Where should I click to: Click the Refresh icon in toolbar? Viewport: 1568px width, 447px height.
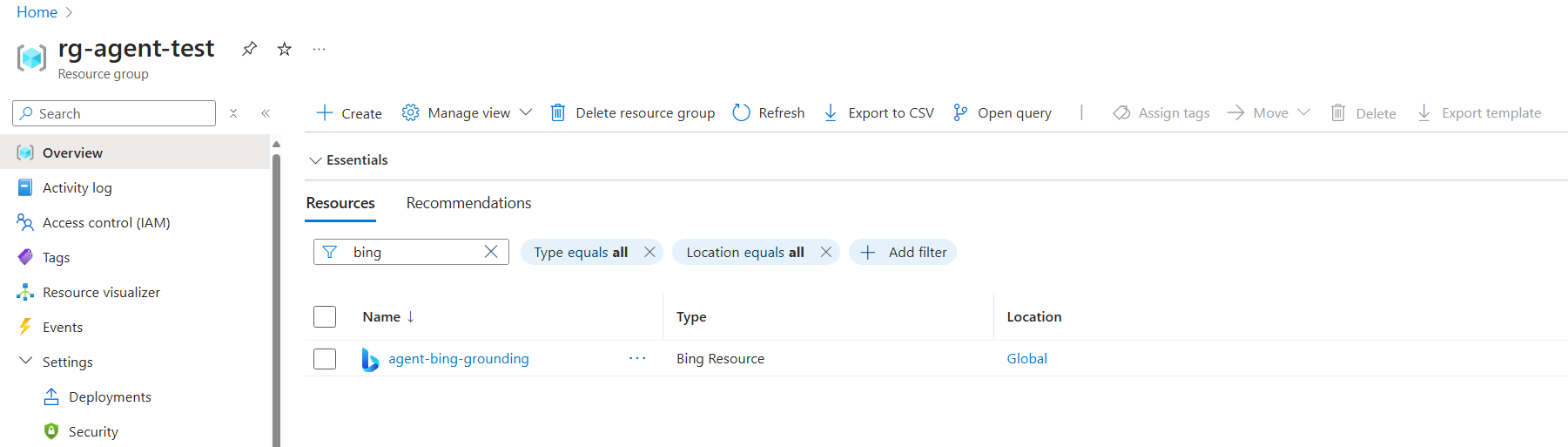[742, 112]
